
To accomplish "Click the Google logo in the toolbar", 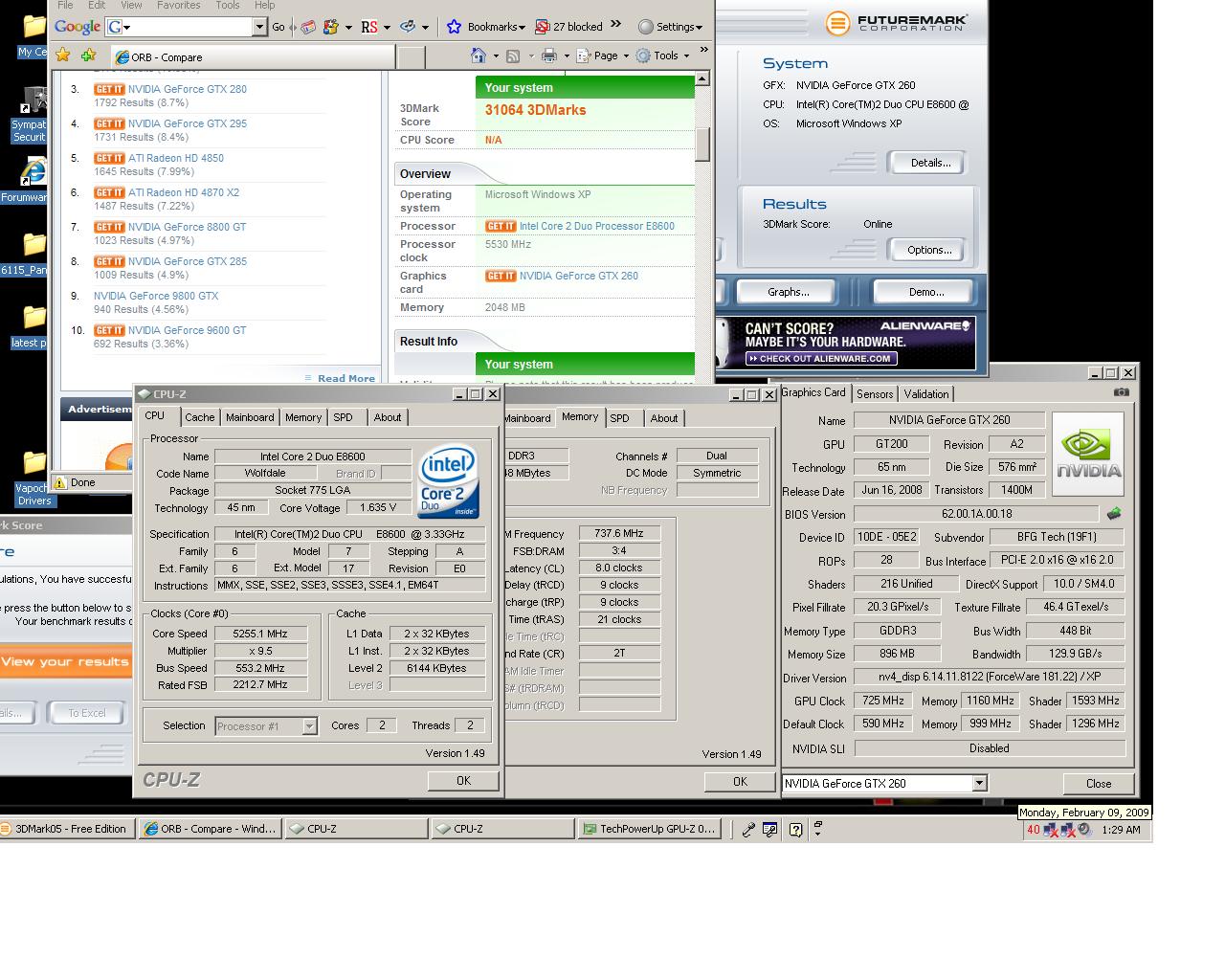I will point(78,27).
